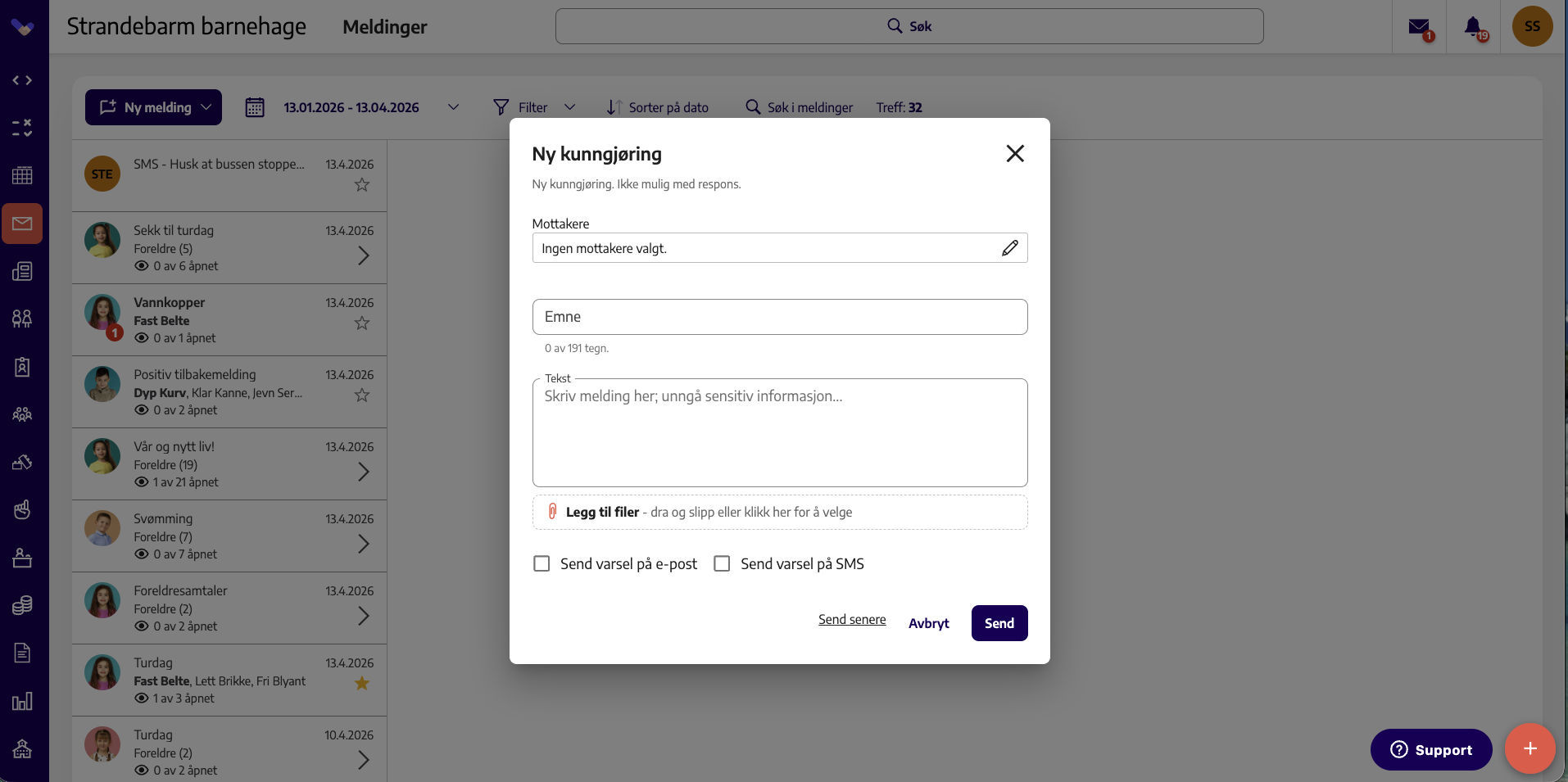Click the calendar icon next to date range
The height and width of the screenshot is (782, 1568).
[x=255, y=107]
